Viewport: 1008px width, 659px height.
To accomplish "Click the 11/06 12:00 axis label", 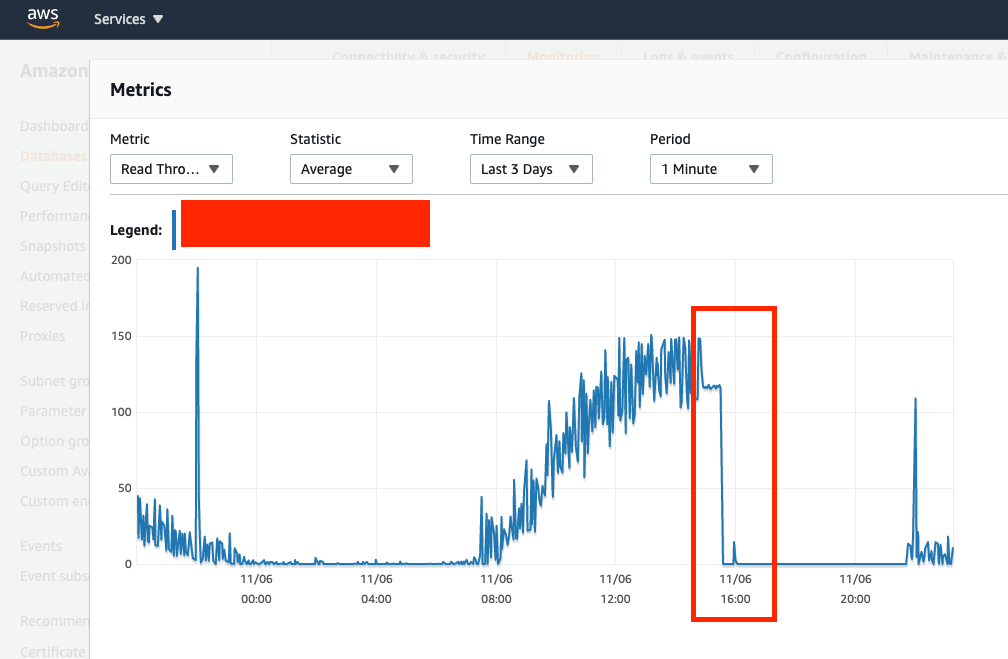I will [x=615, y=589].
